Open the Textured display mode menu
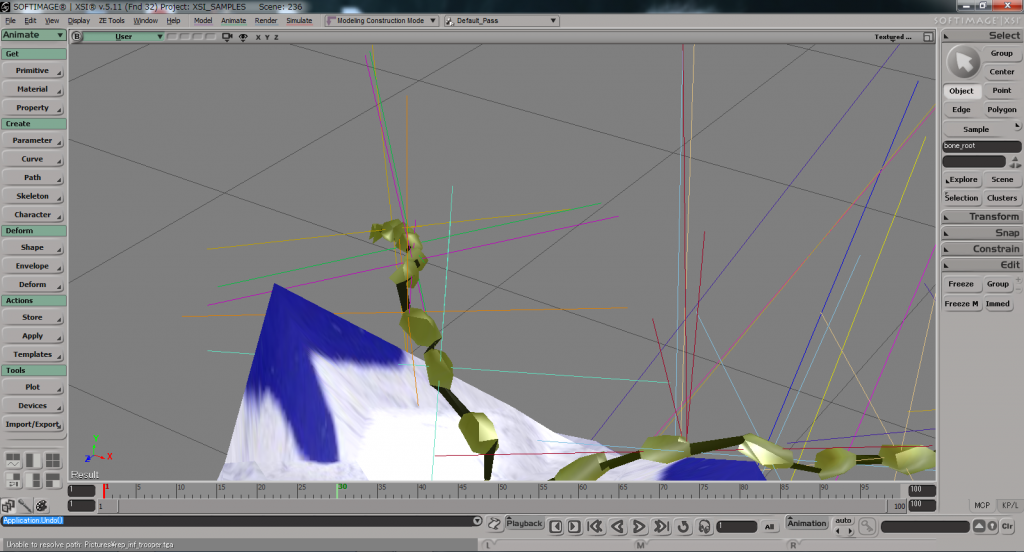 [893, 37]
